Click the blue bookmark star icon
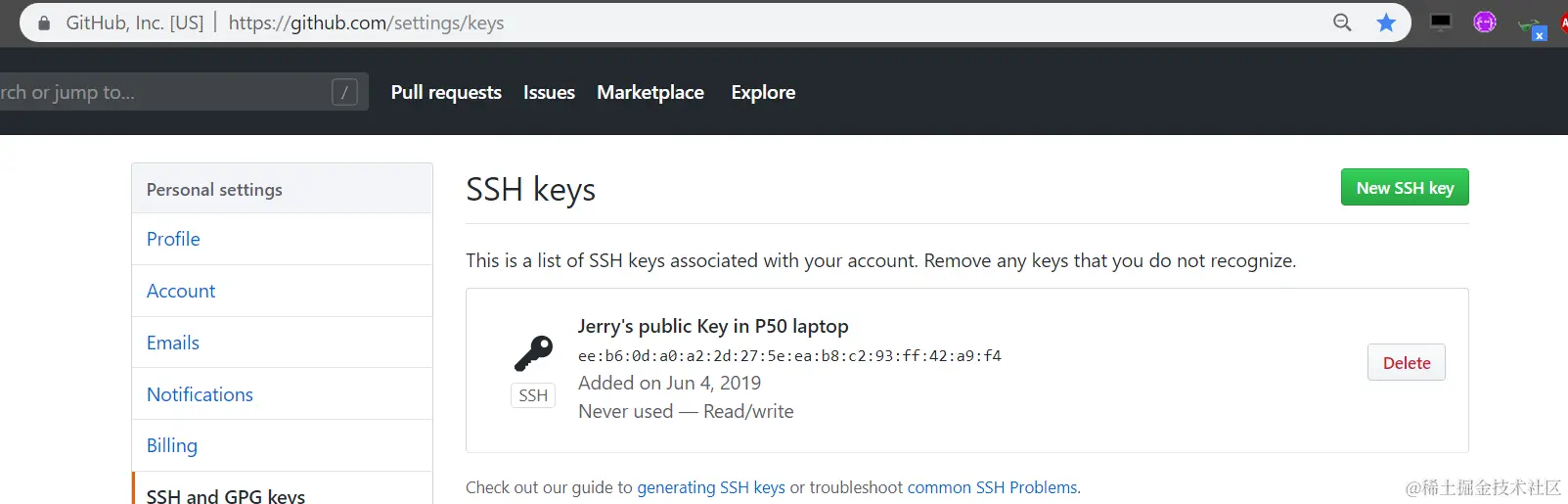The height and width of the screenshot is (504, 1568). (x=1386, y=23)
